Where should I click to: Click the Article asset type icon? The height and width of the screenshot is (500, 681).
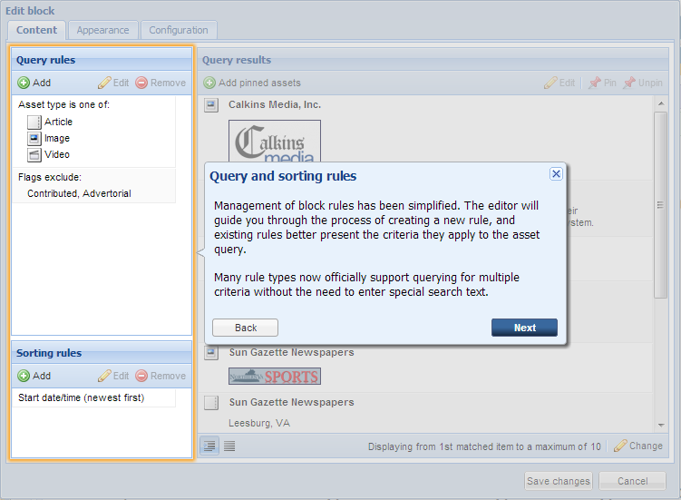coord(34,122)
